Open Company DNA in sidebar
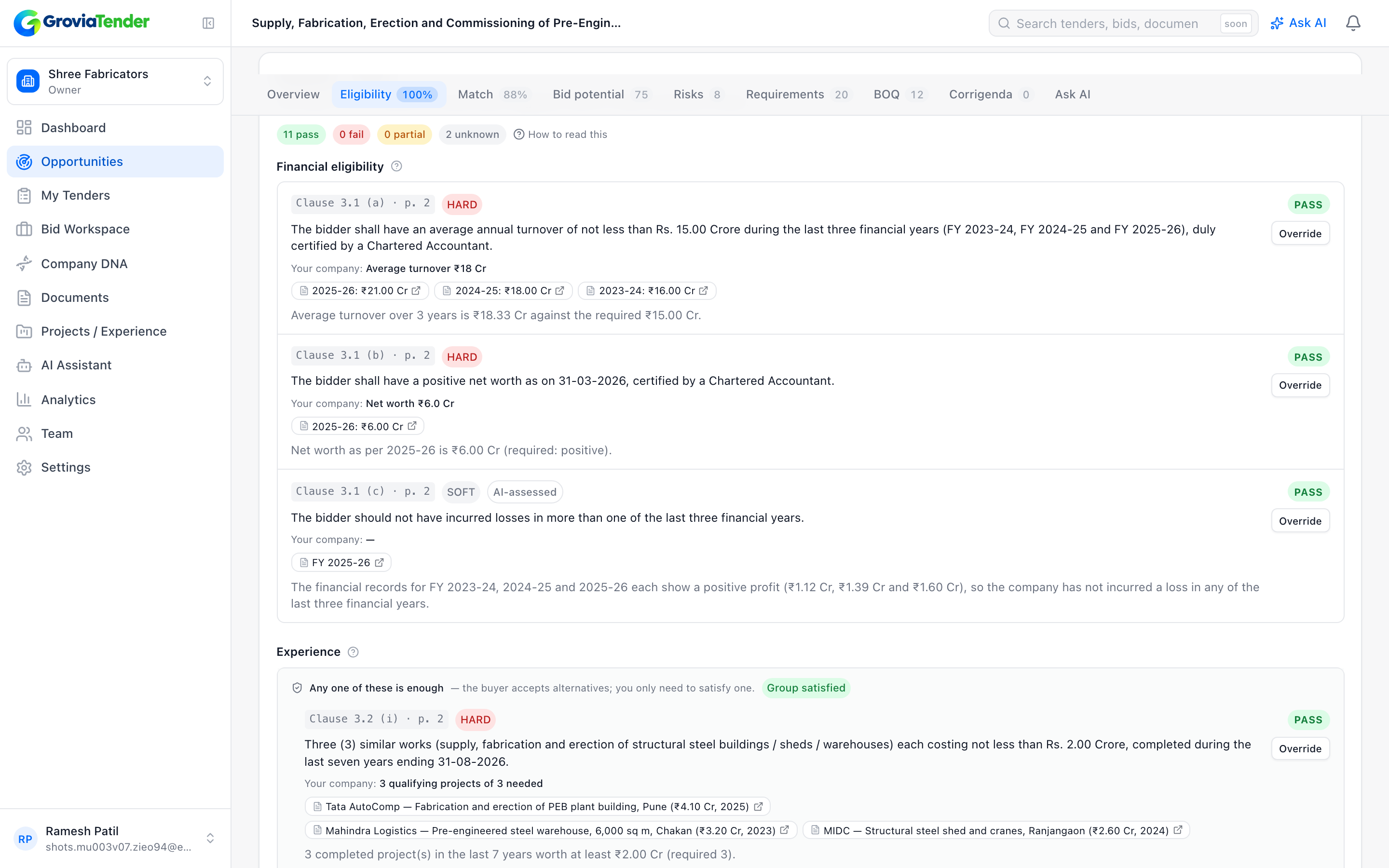 pyautogui.click(x=115, y=263)
